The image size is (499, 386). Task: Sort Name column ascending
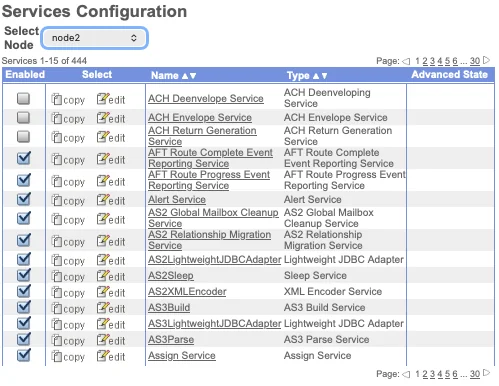click(x=185, y=76)
